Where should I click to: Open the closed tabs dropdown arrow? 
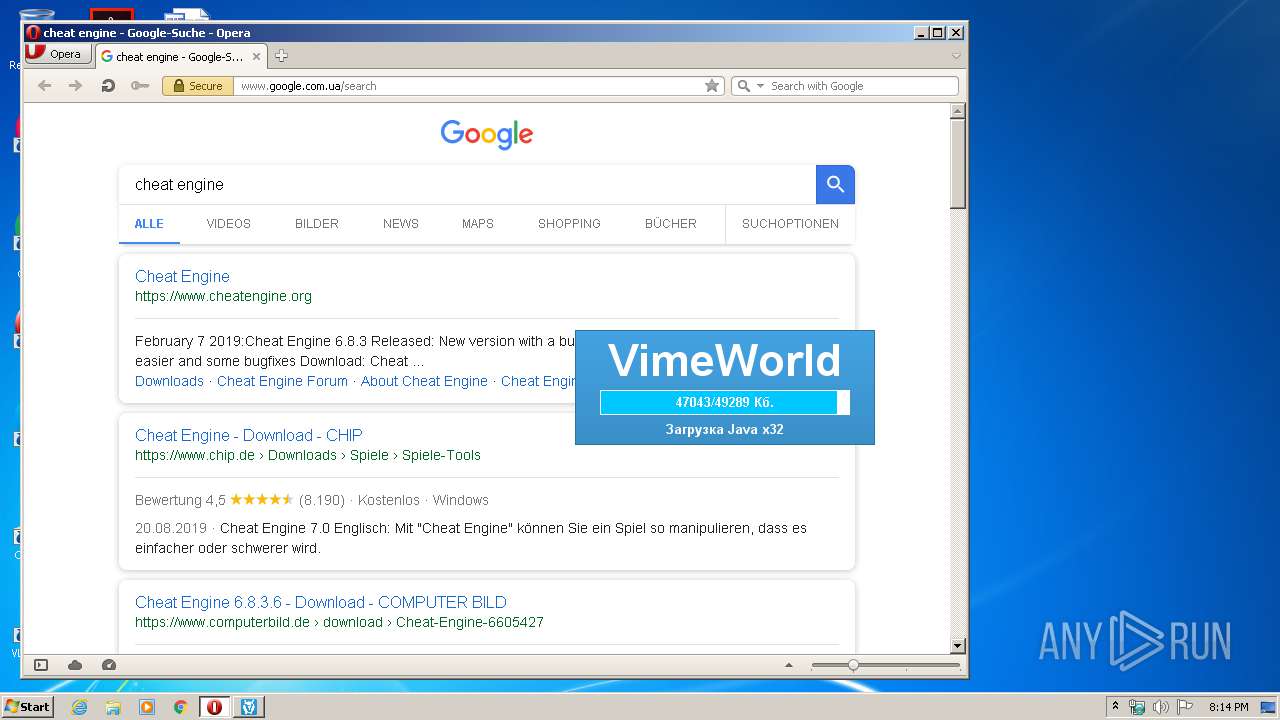click(x=956, y=56)
